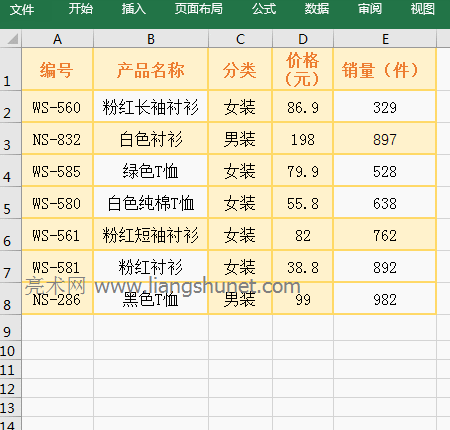
Task: Select row 9 header
Action: [11, 328]
